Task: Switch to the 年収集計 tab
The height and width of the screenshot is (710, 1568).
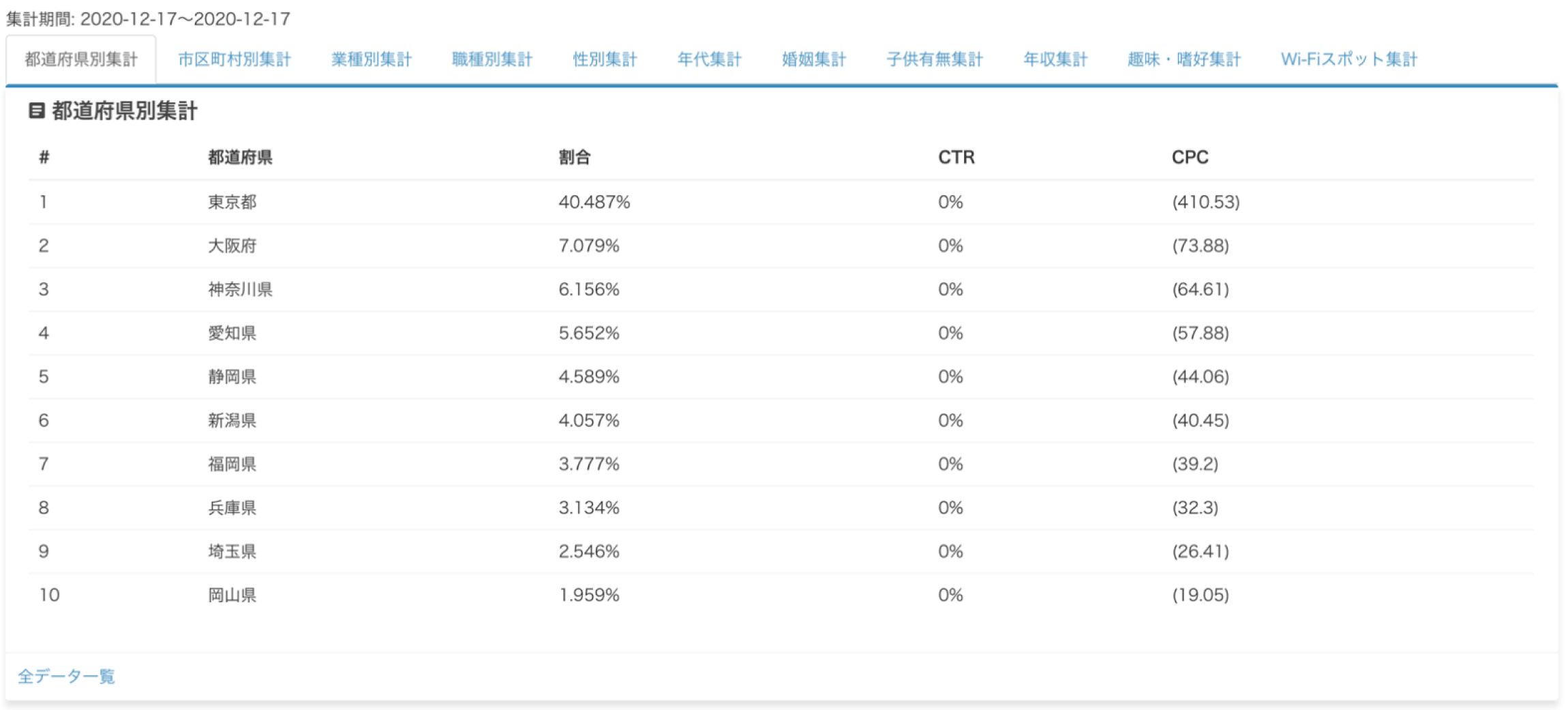Action: [1055, 59]
